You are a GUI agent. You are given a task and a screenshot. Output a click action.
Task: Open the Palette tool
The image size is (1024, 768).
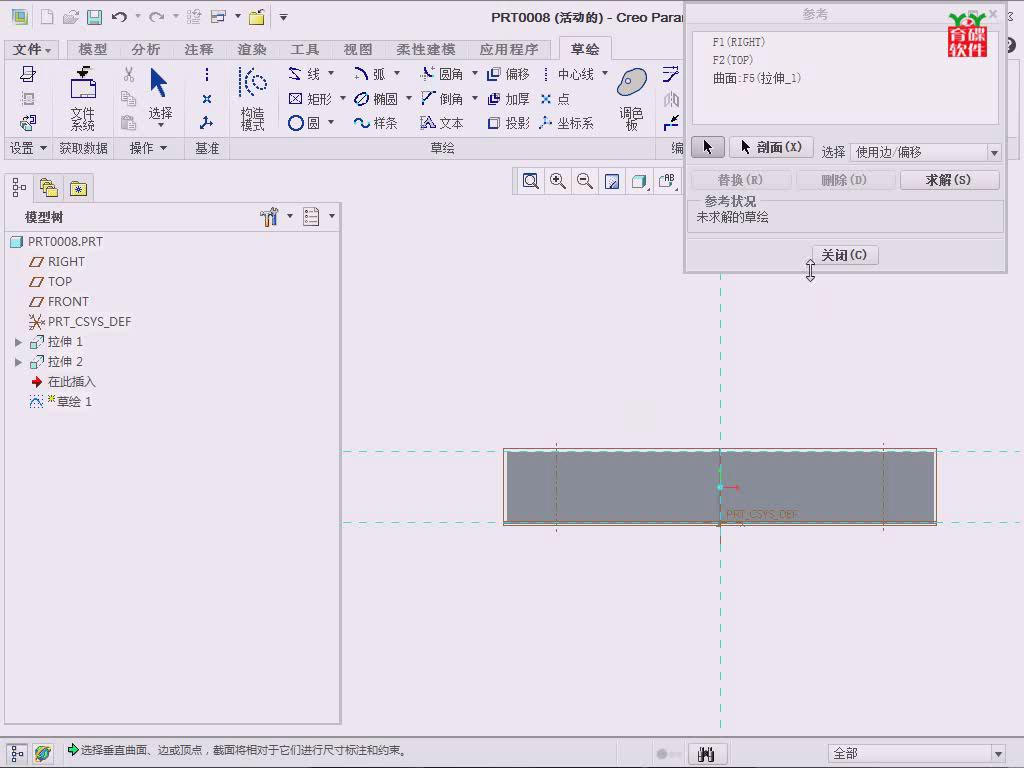point(632,98)
